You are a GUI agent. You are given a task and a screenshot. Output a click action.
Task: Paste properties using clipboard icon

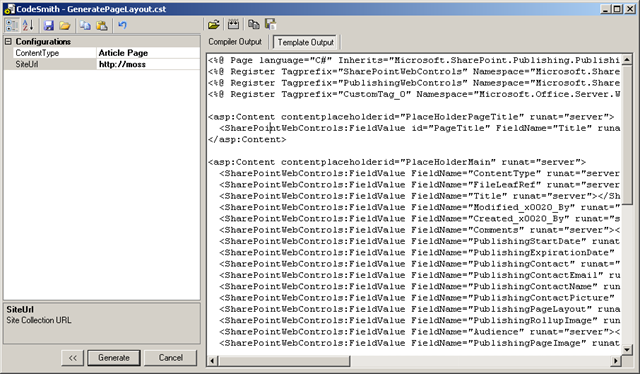click(x=102, y=25)
